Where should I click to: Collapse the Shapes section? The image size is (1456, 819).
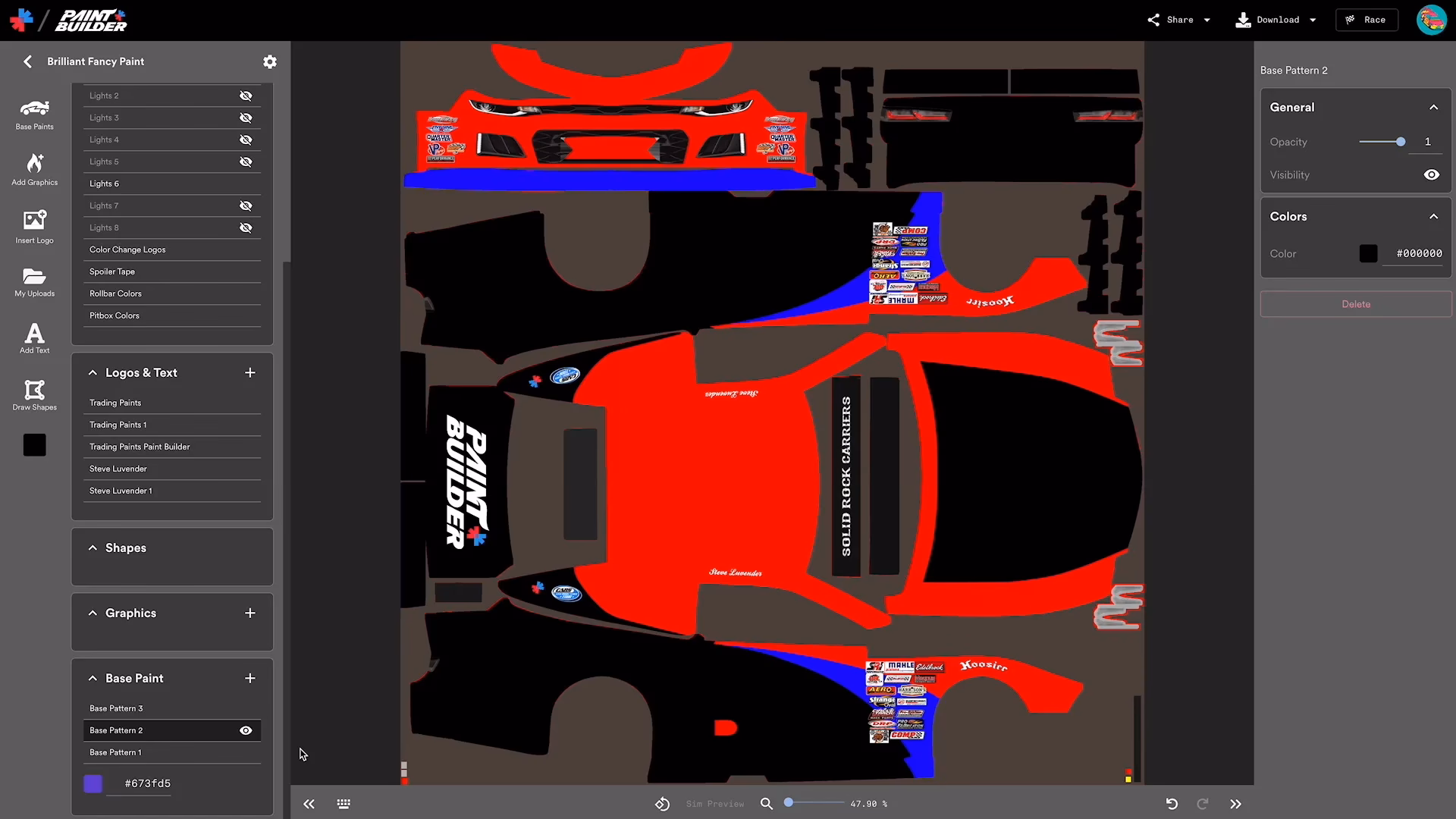tap(93, 548)
